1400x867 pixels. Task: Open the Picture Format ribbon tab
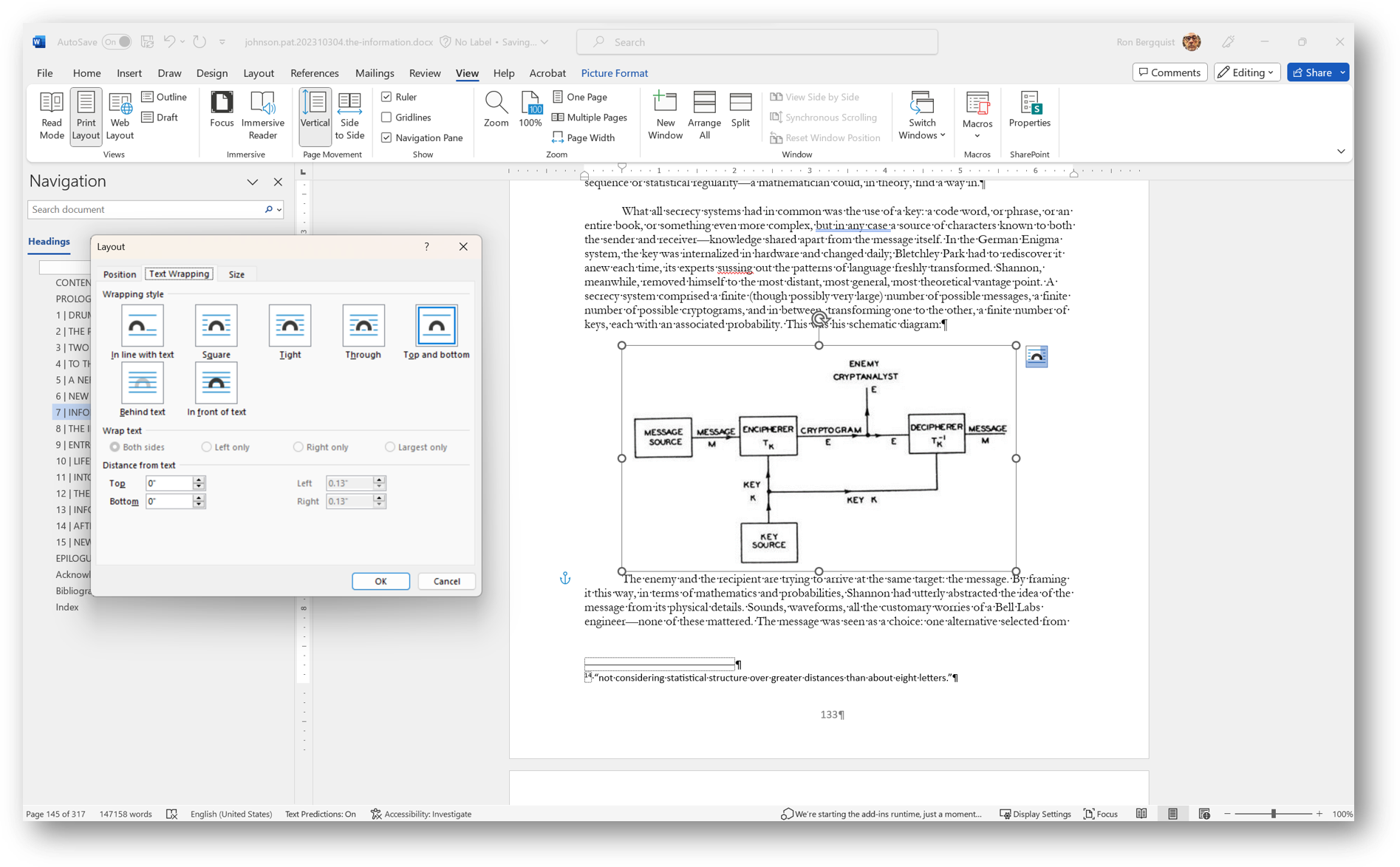click(614, 72)
